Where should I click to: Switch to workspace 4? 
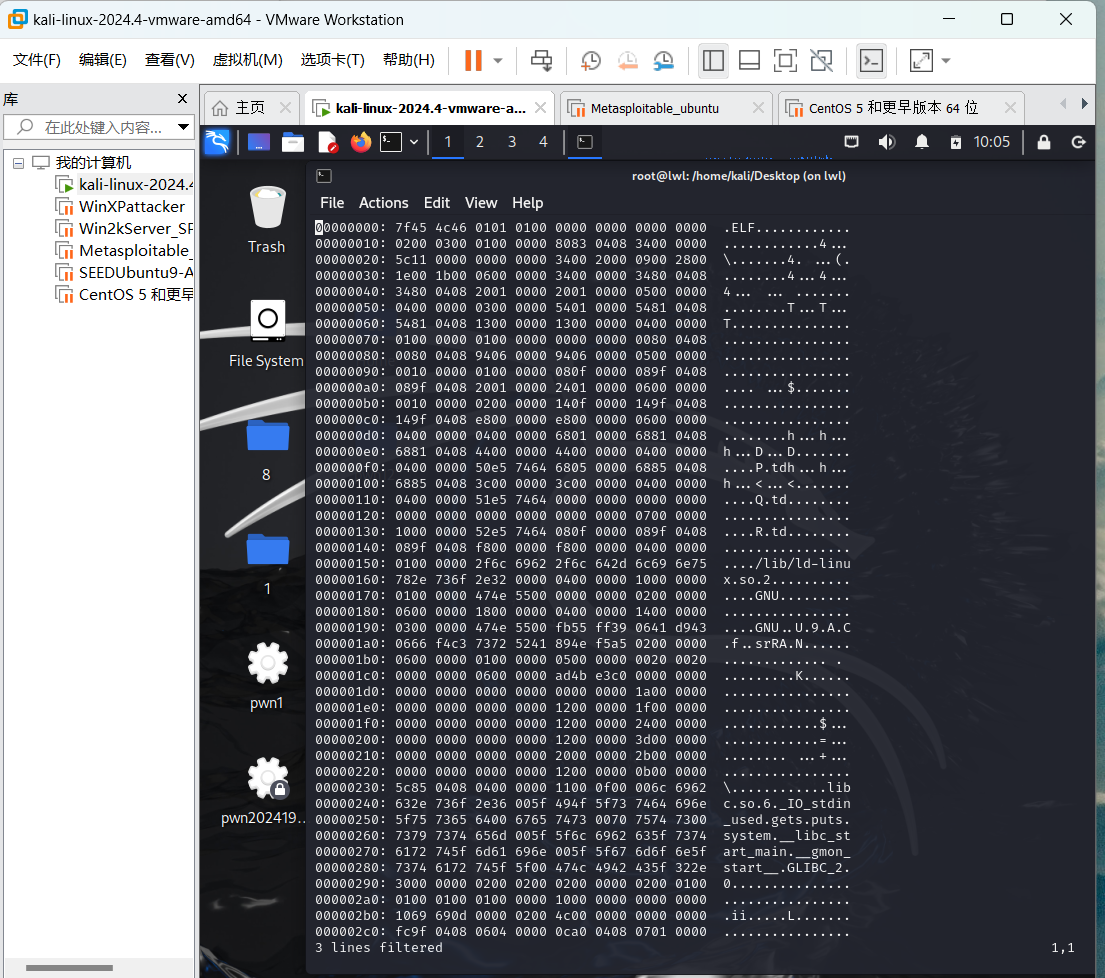pyautogui.click(x=543, y=142)
